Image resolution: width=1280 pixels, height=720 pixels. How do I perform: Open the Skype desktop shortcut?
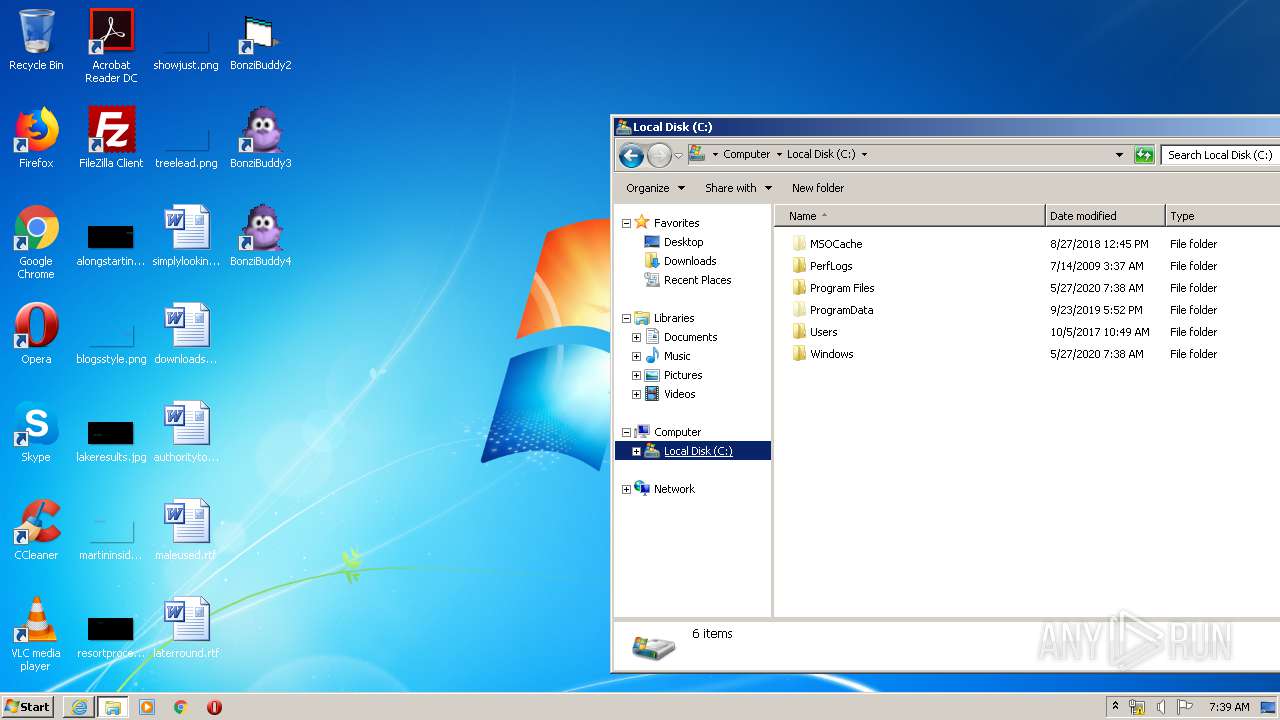click(x=36, y=432)
